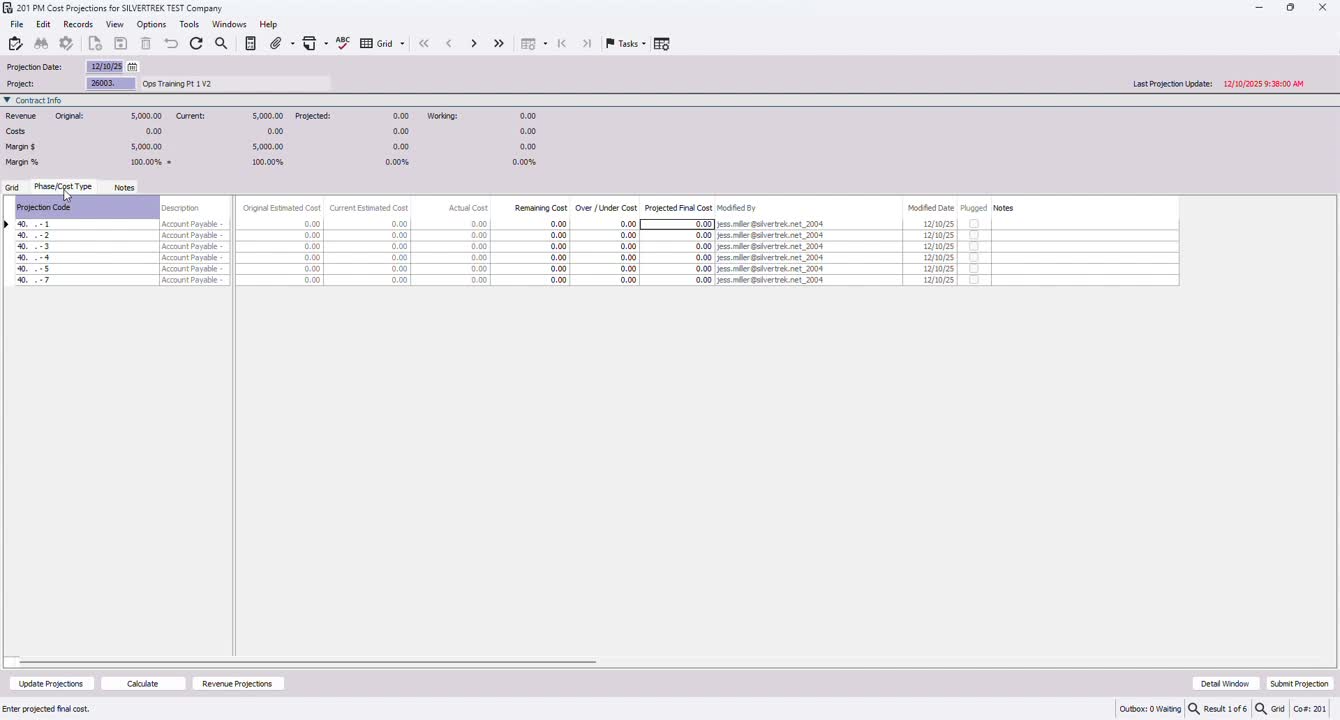Screen dimensions: 1340x720
Task: Click the new record icon
Action: [x=95, y=44]
